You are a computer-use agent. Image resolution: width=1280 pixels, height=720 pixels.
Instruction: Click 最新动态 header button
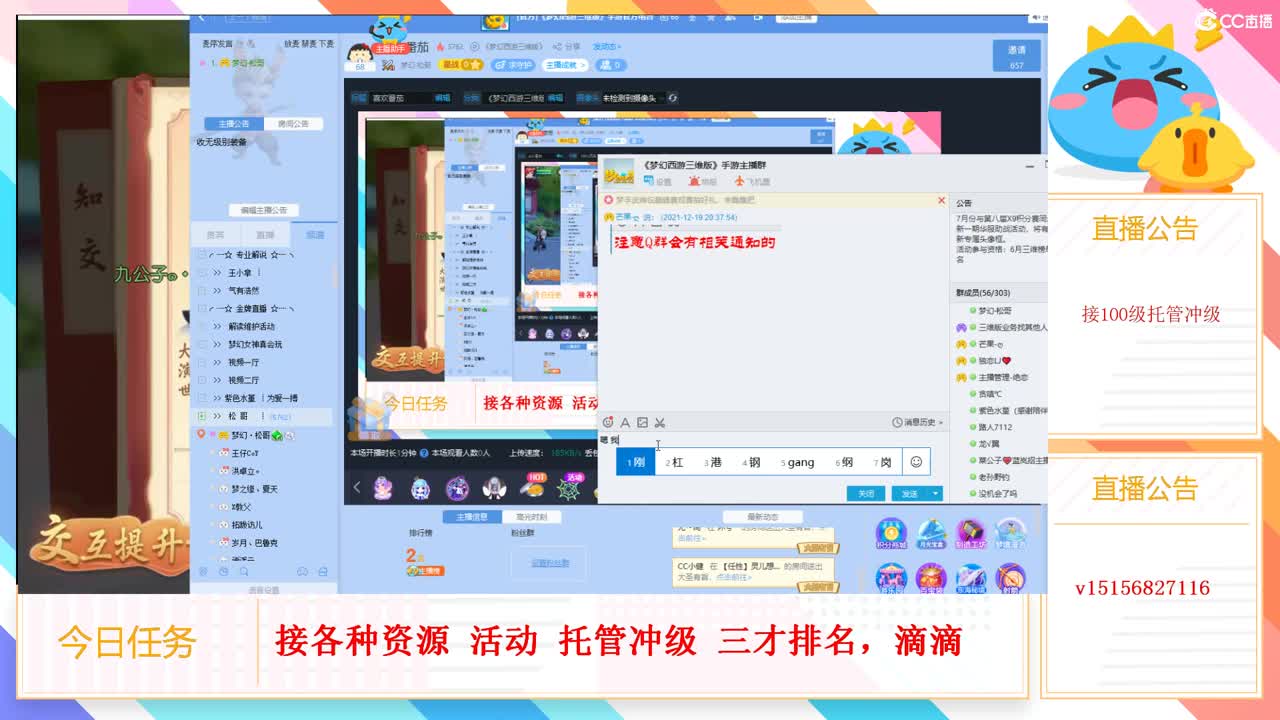pos(762,517)
